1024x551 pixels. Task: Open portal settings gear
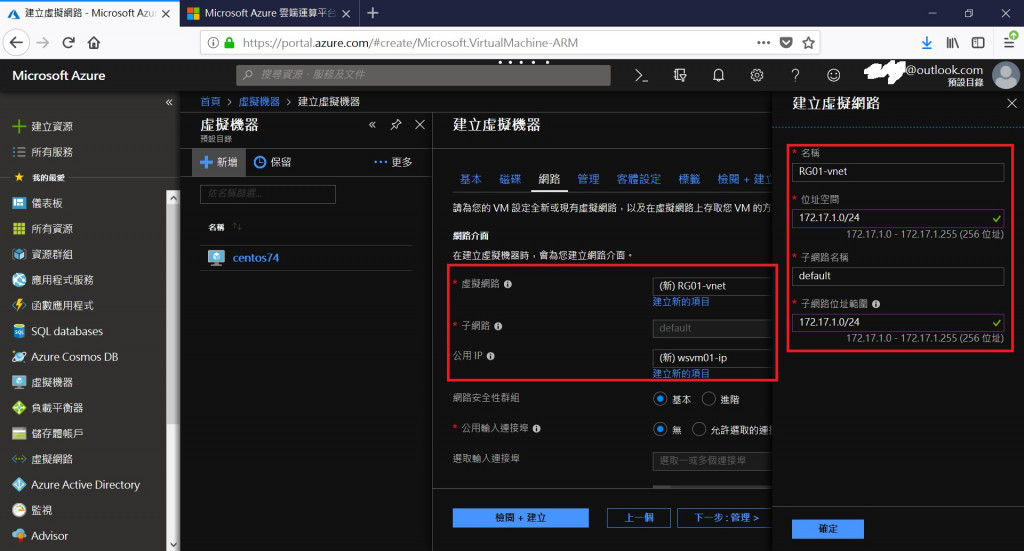[756, 76]
